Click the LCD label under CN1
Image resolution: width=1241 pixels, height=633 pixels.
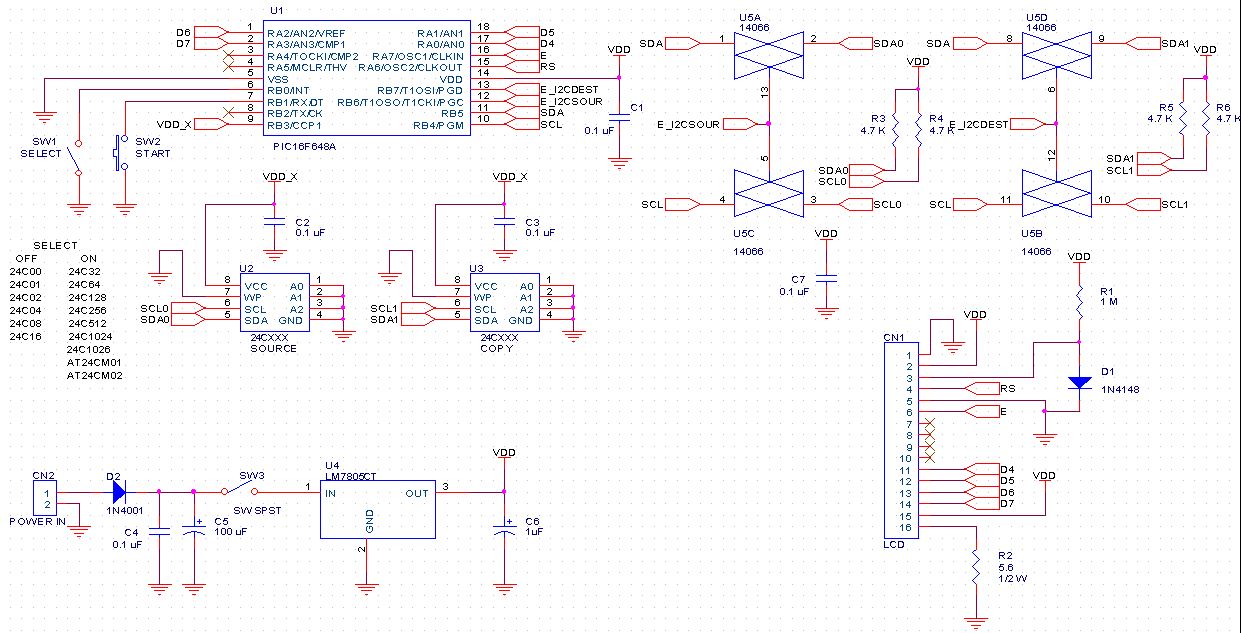pos(893,546)
